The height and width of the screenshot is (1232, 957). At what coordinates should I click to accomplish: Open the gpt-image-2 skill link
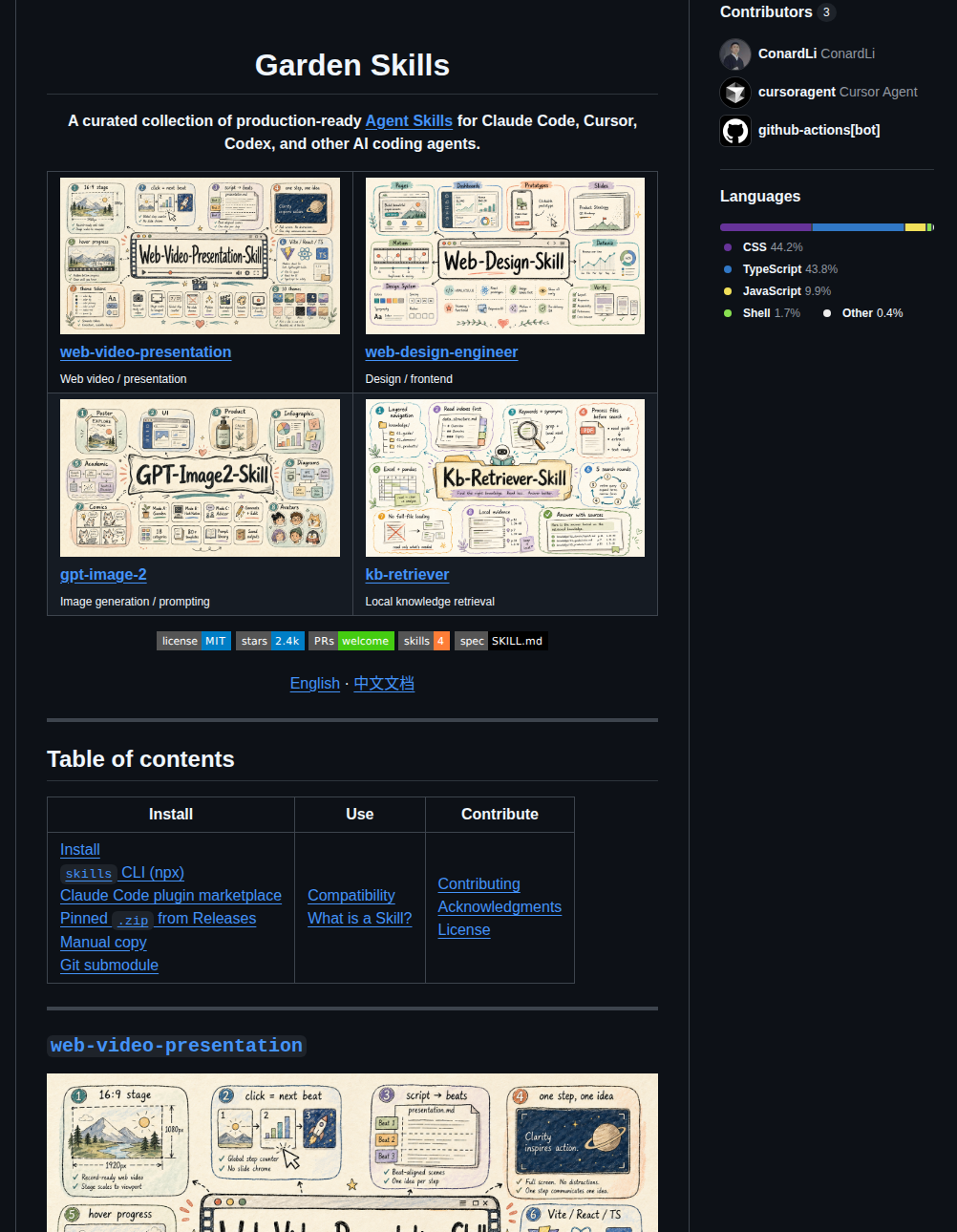(103, 575)
